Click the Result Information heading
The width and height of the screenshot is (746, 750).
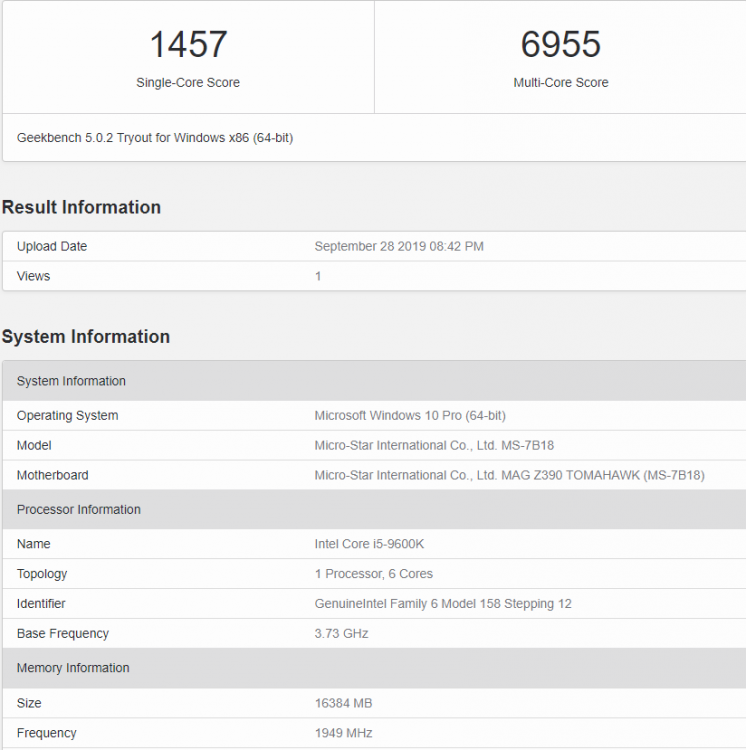81,207
